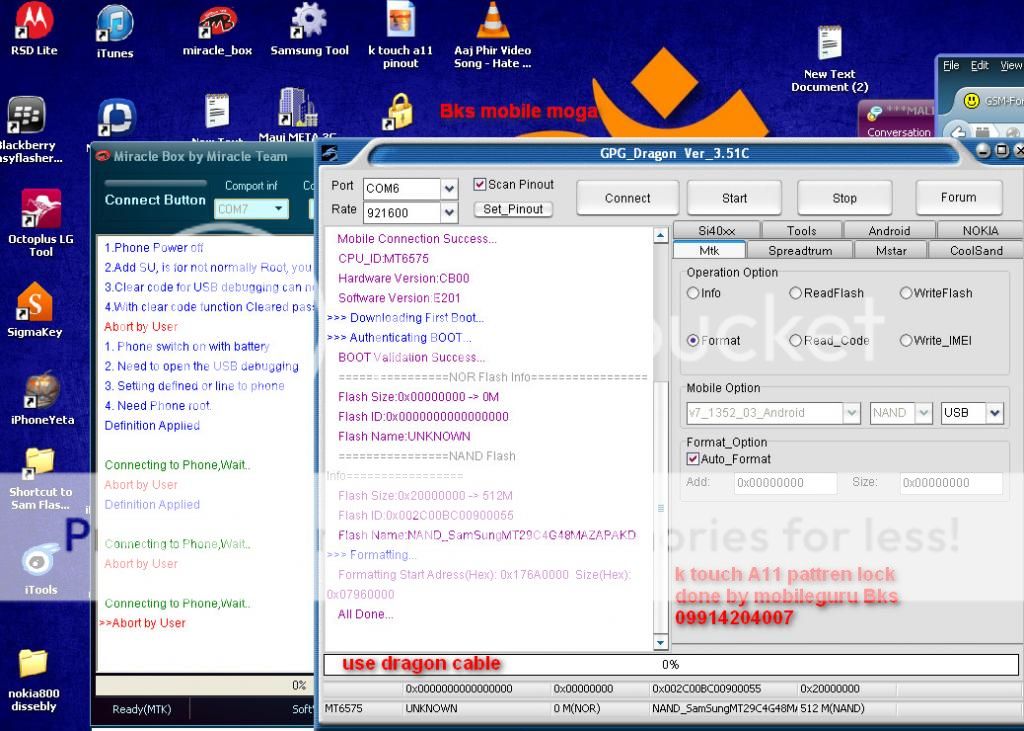This screenshot has width=1024, height=731.
Task: Switch to the Si40xx tab
Action: [716, 231]
